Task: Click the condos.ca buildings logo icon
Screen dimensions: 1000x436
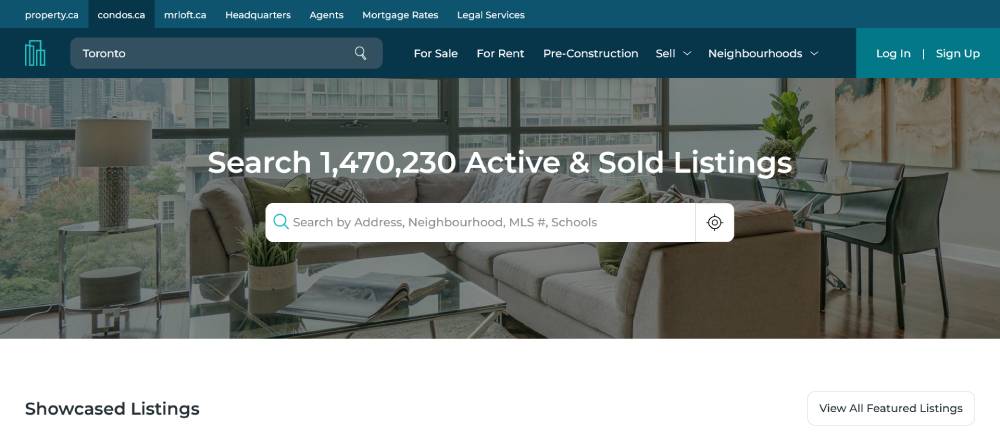Action: tap(35, 54)
